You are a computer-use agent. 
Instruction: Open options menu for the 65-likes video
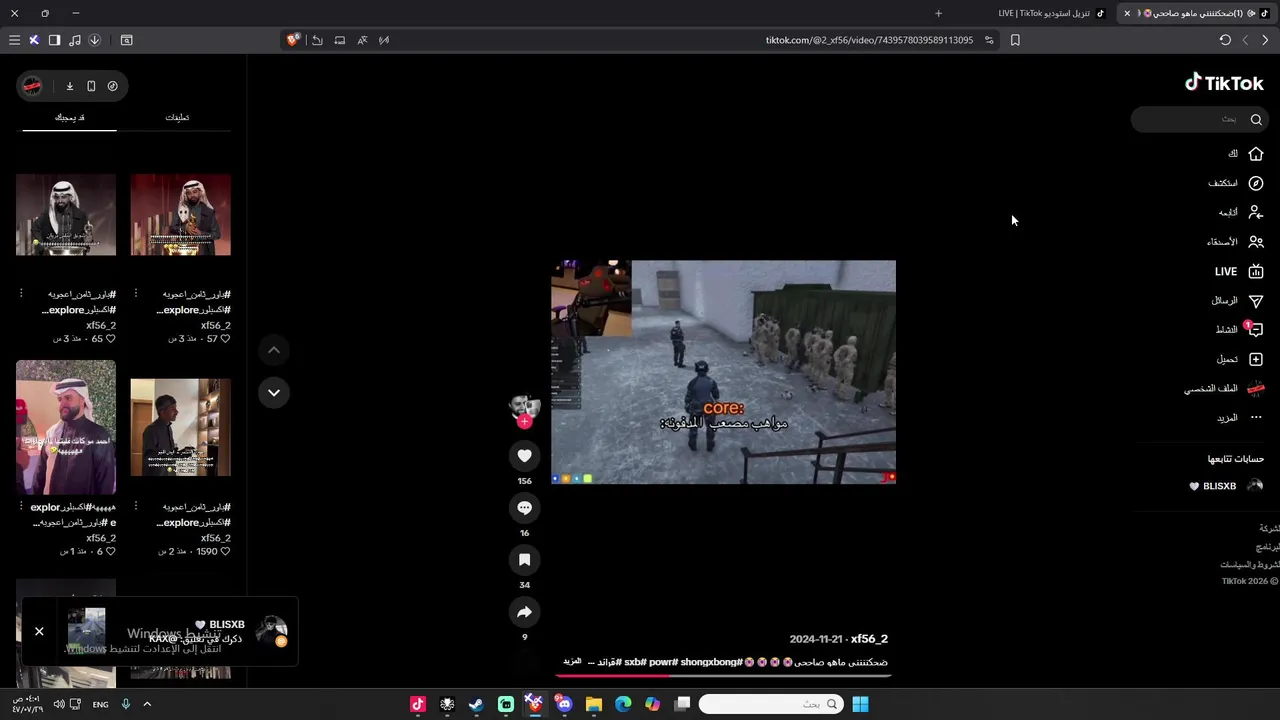pos(21,294)
